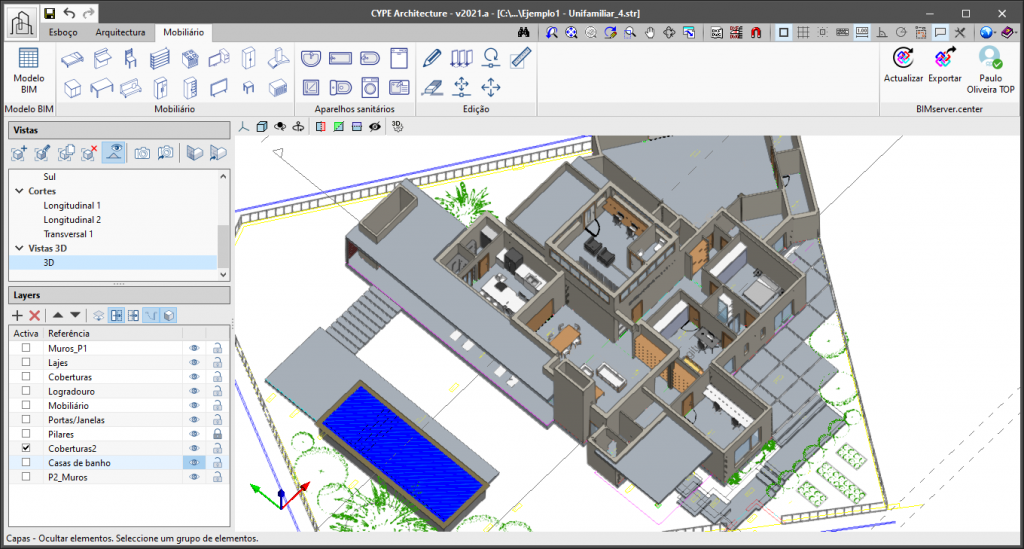Collapse the Cortes tree group
The width and height of the screenshot is (1024, 549).
(18, 191)
